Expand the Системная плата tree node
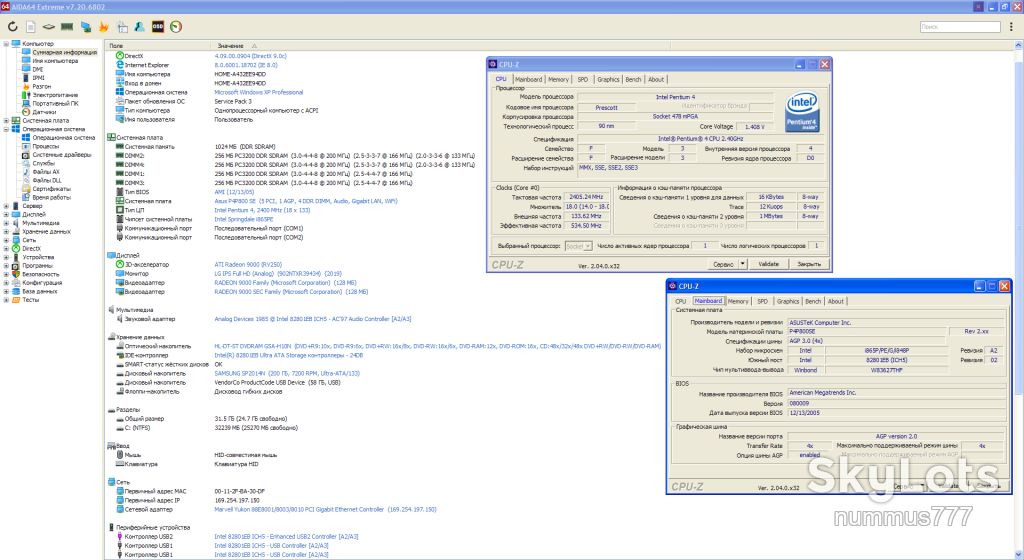 point(6,121)
